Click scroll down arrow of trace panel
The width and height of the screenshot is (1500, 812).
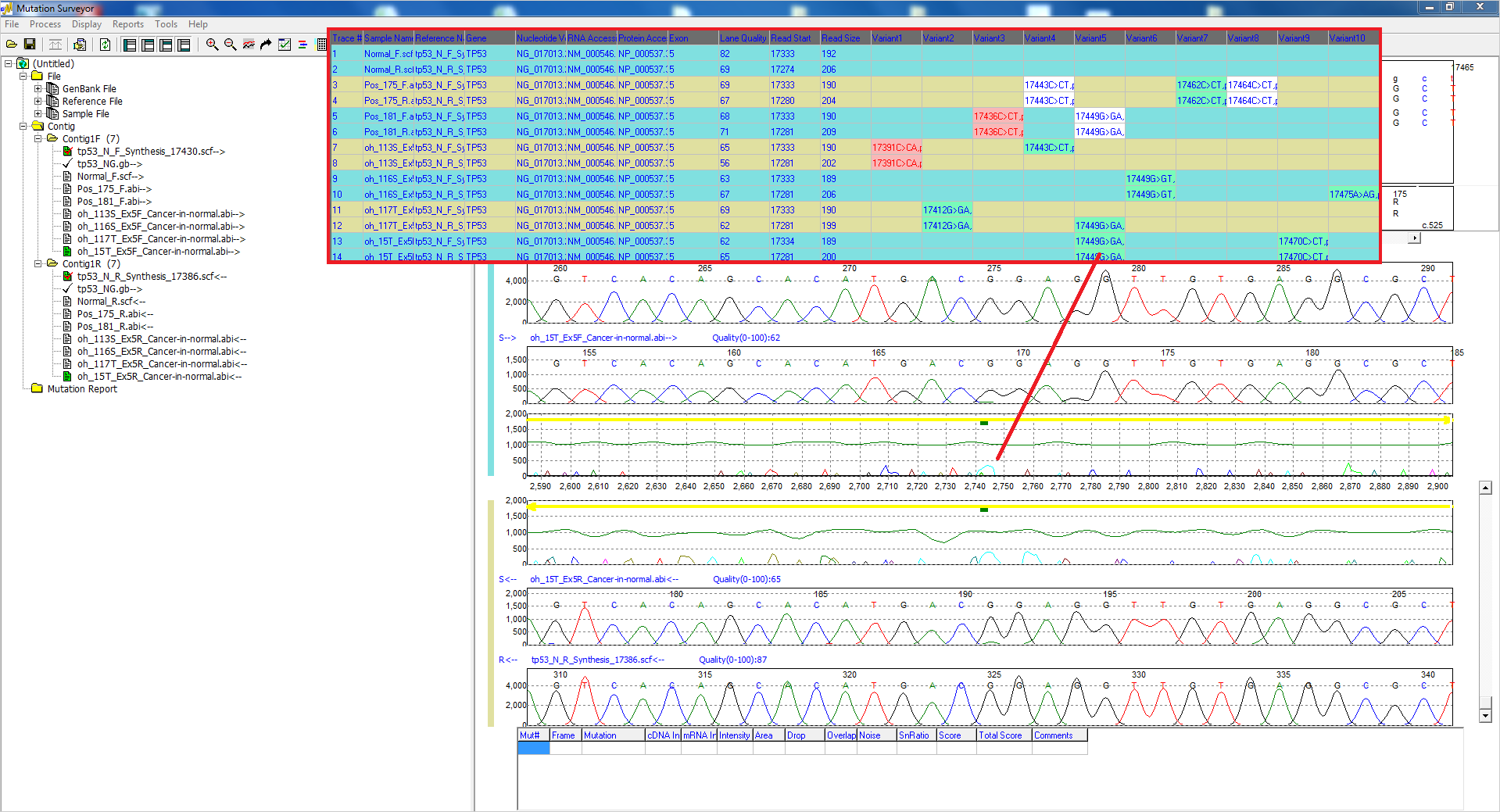coord(1485,716)
